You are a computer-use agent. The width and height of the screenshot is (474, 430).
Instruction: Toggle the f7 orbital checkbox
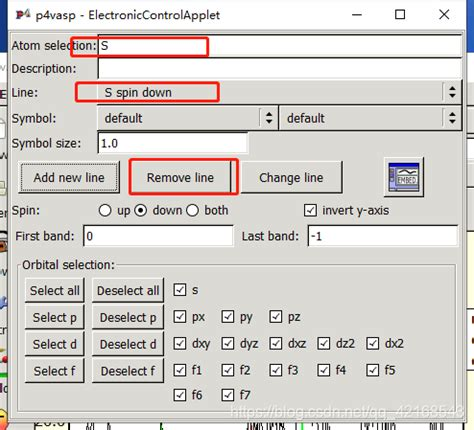pos(228,395)
